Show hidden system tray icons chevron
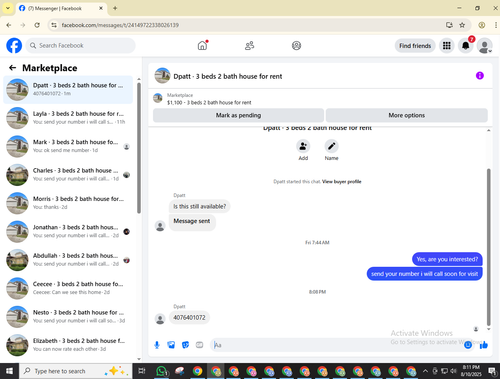500x379 pixels. point(426,371)
